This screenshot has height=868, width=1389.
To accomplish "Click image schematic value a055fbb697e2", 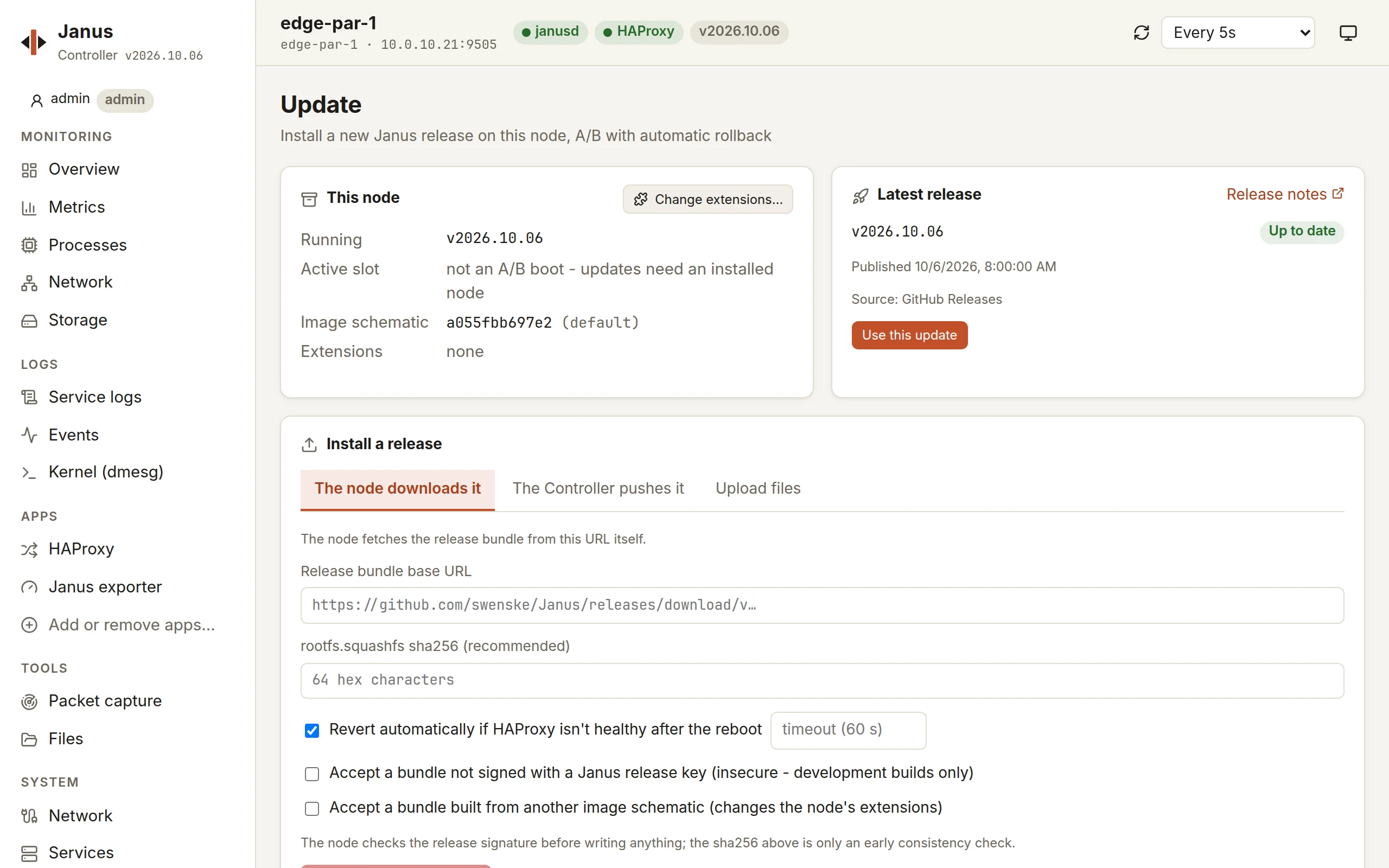I will pyautogui.click(x=499, y=323).
